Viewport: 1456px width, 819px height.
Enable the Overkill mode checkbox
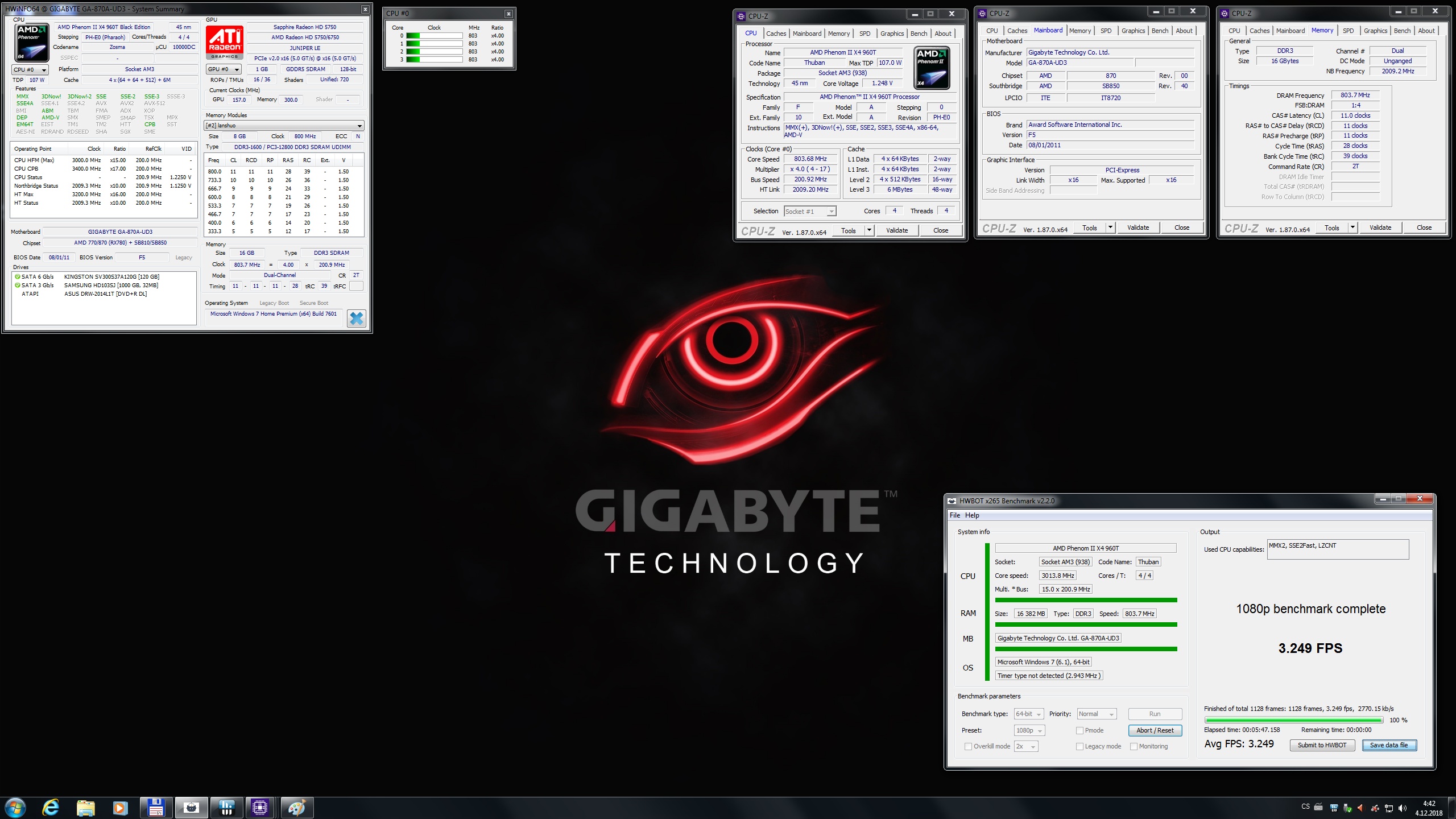click(x=968, y=746)
